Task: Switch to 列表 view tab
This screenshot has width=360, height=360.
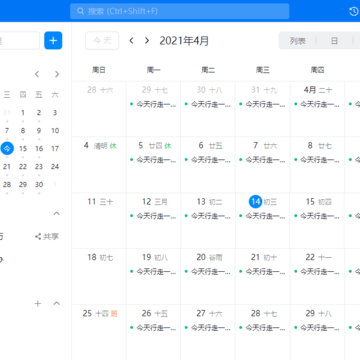Action: point(298,41)
